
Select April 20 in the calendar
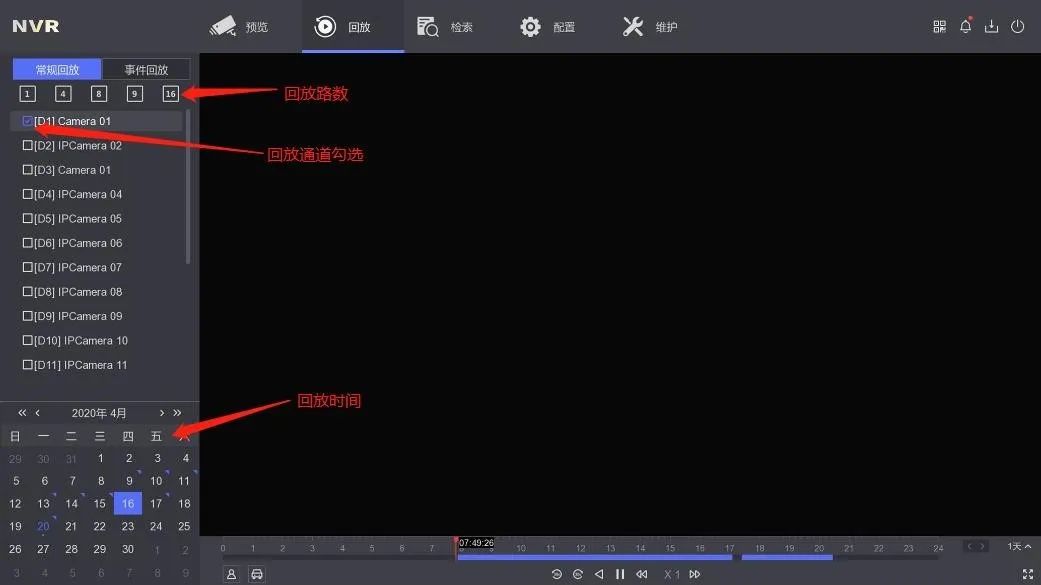click(x=43, y=526)
